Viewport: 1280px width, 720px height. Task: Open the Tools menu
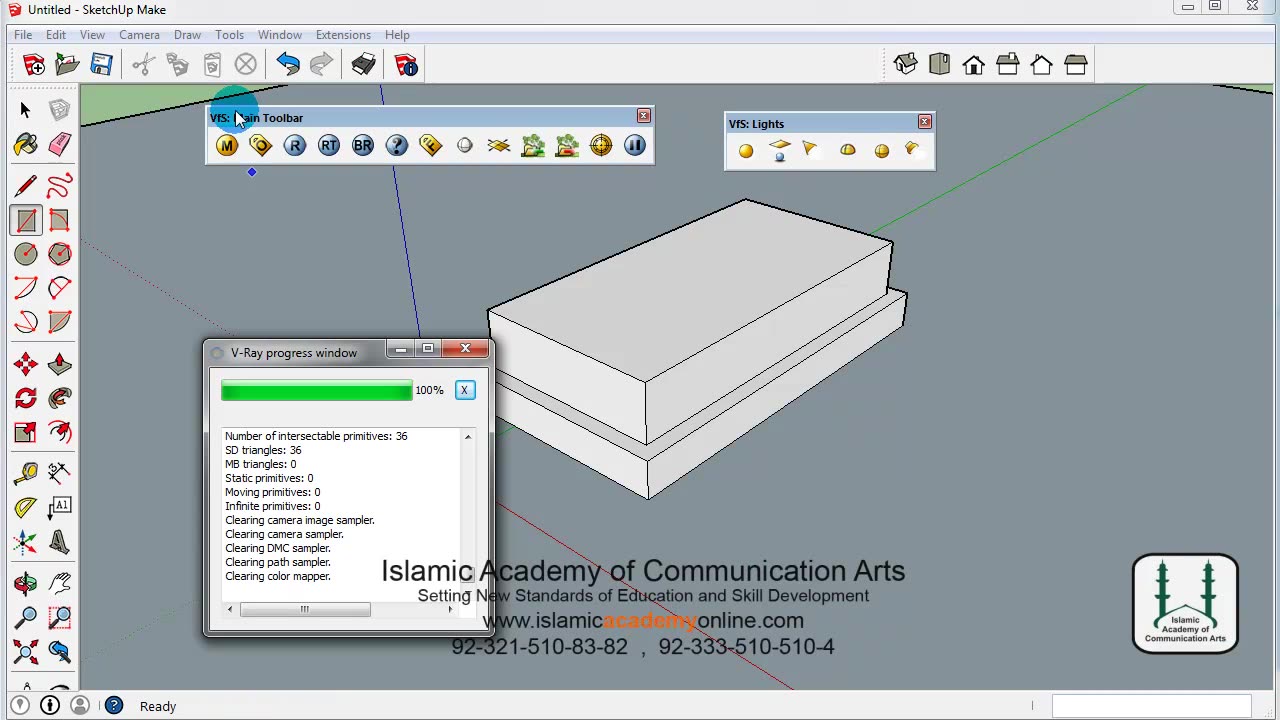pyautogui.click(x=229, y=35)
